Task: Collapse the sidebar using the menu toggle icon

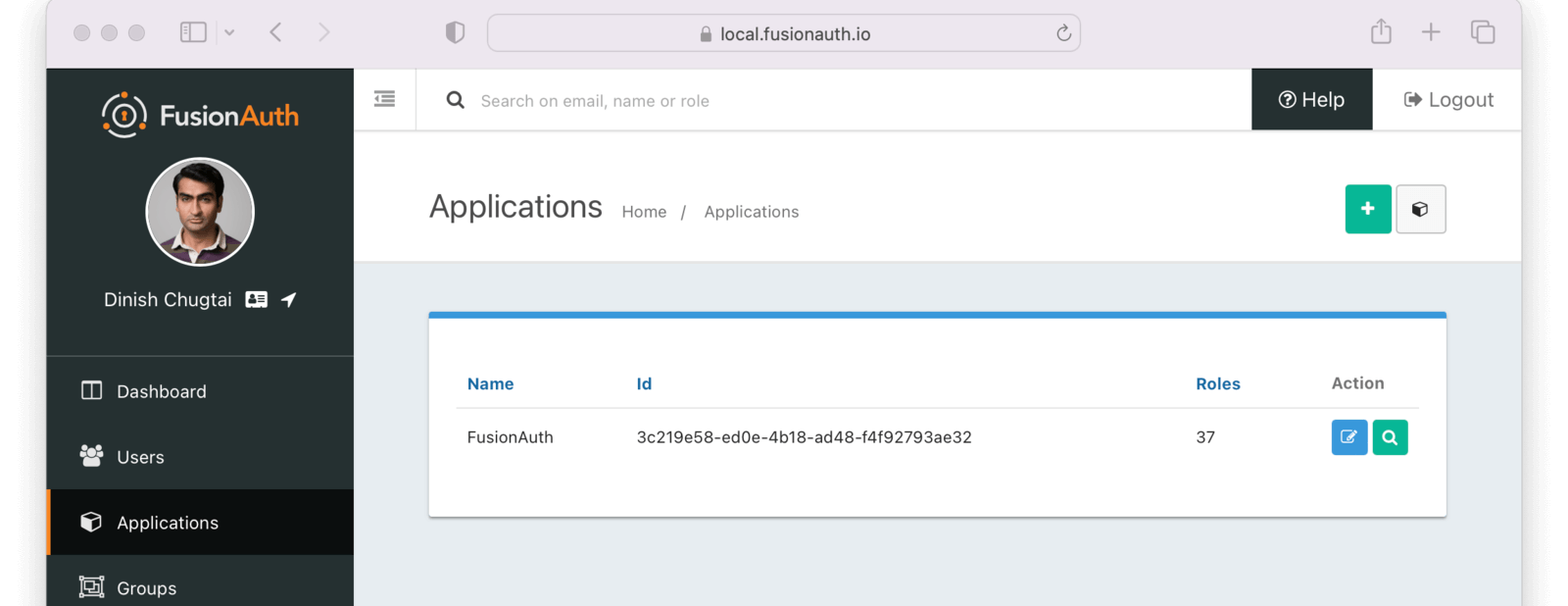Action: [385, 99]
